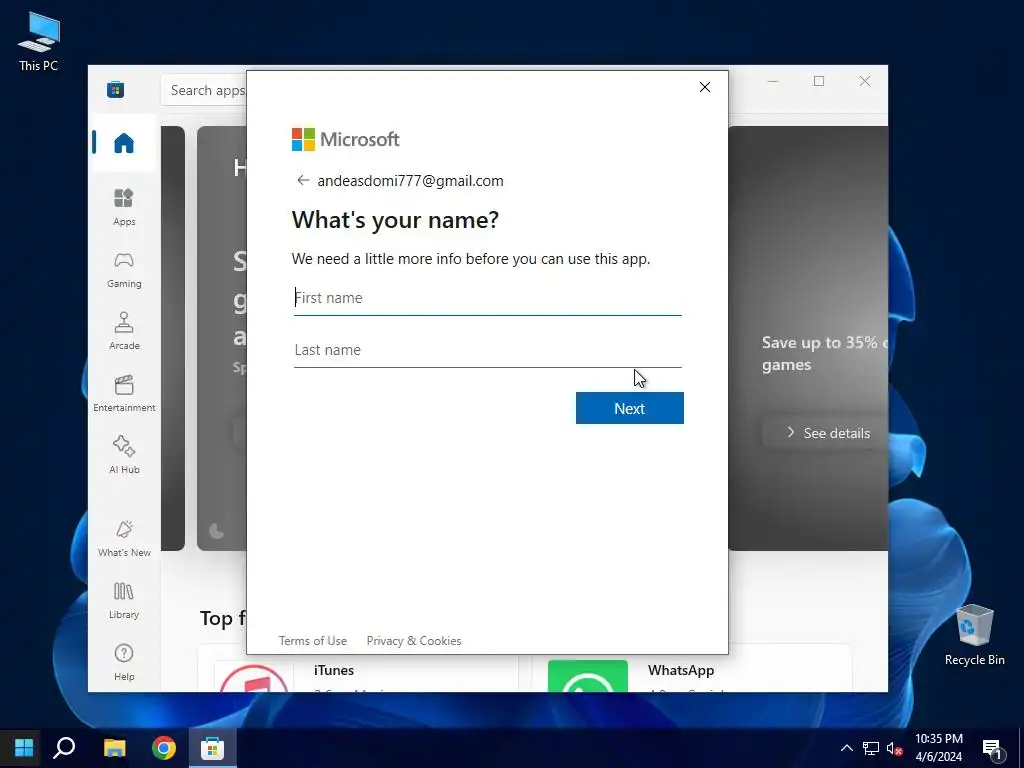The width and height of the screenshot is (1024, 768).
Task: Open Help in Store sidebar
Action: point(124,662)
